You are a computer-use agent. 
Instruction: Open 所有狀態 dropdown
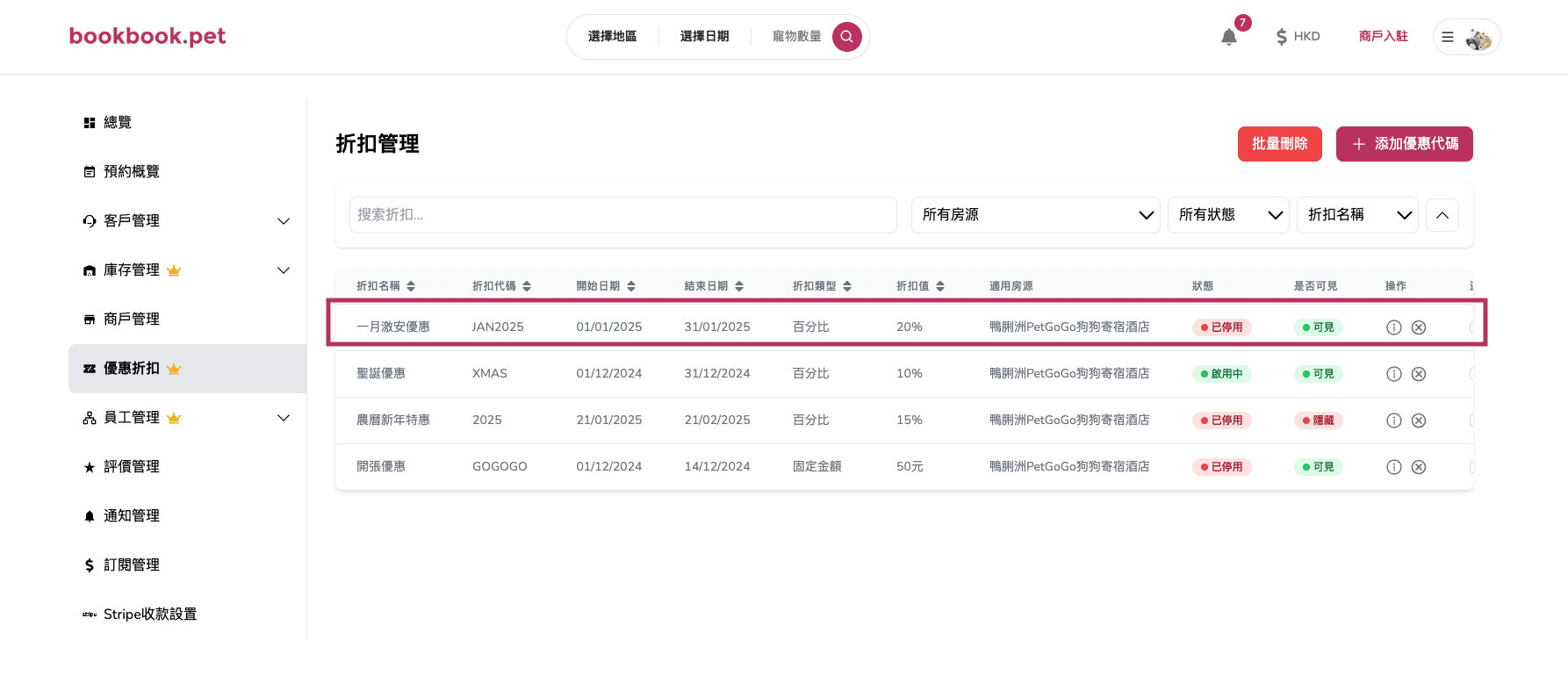[x=1228, y=215]
